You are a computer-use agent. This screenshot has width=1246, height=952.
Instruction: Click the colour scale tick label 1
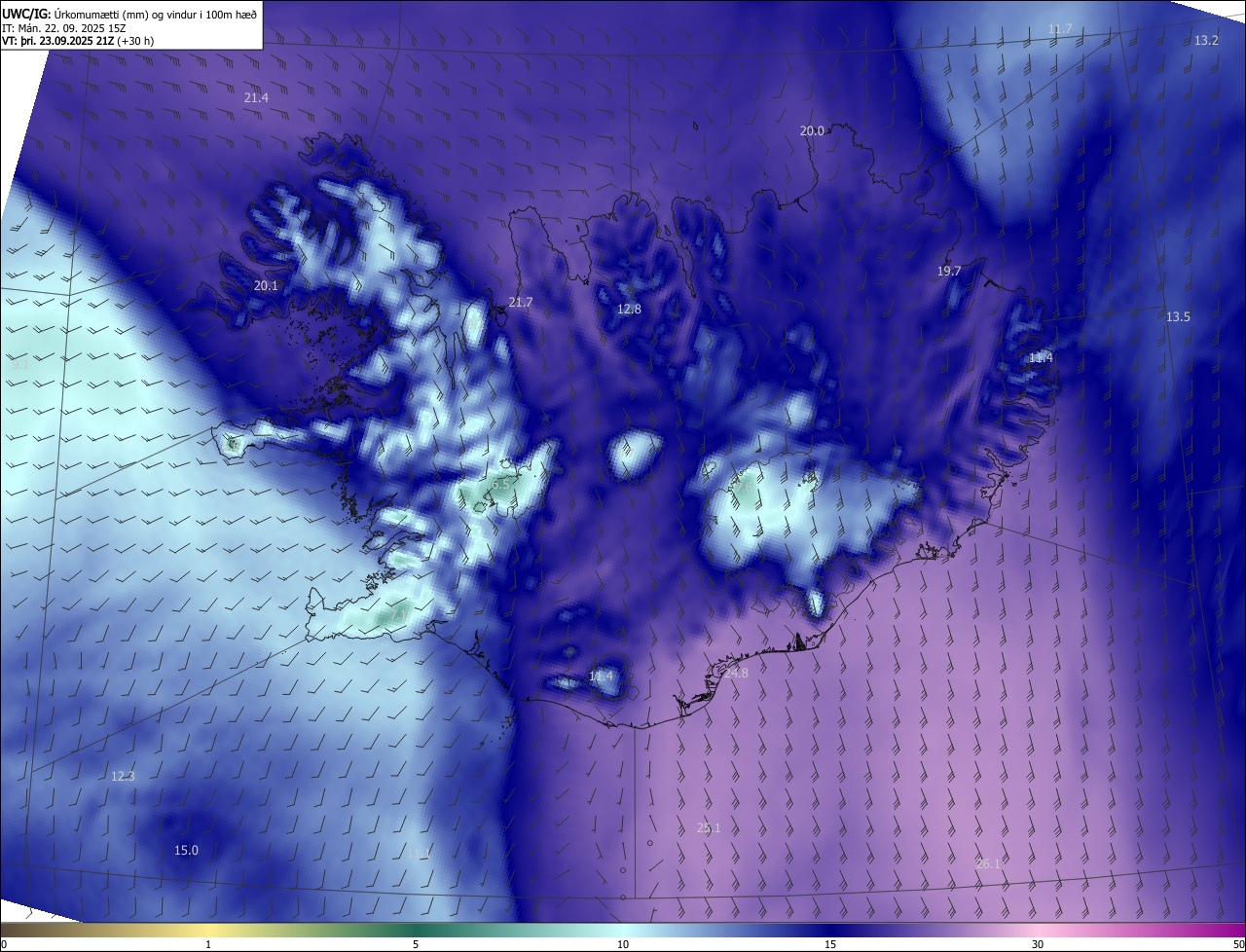208,944
